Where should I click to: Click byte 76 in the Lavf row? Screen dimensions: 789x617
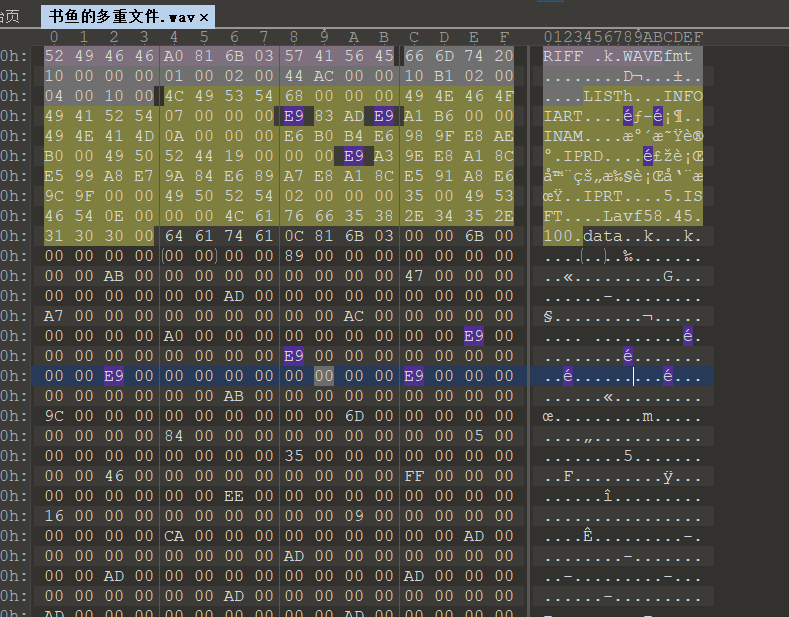[294, 216]
